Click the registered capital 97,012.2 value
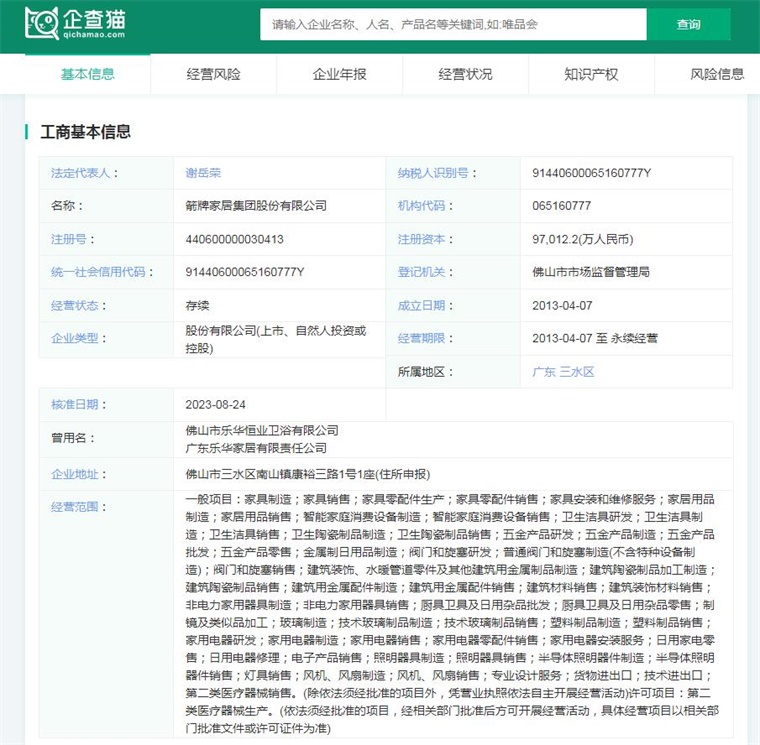760x745 pixels. point(583,239)
